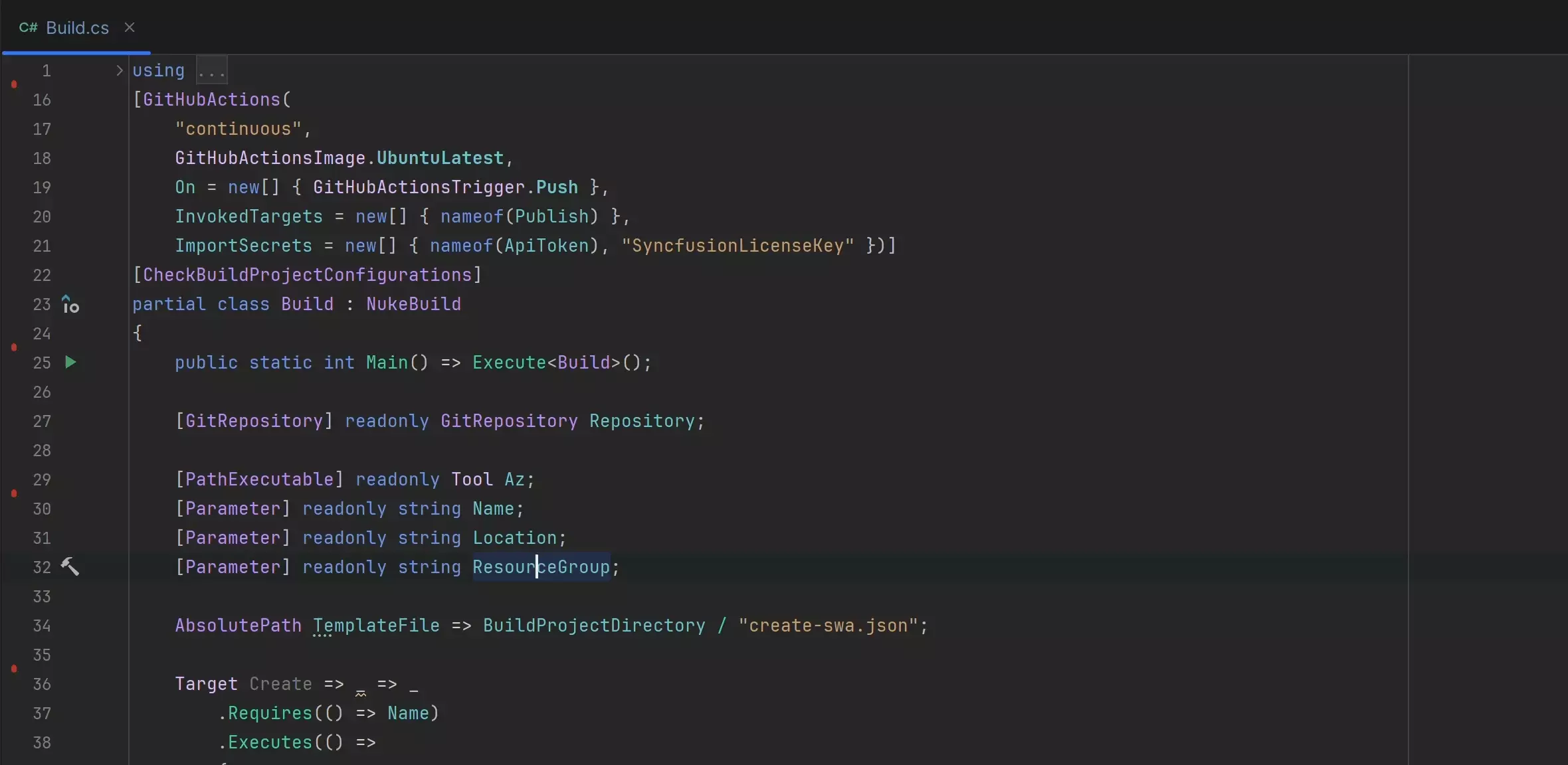Click the "create-swa.json" string literal

click(x=828, y=626)
